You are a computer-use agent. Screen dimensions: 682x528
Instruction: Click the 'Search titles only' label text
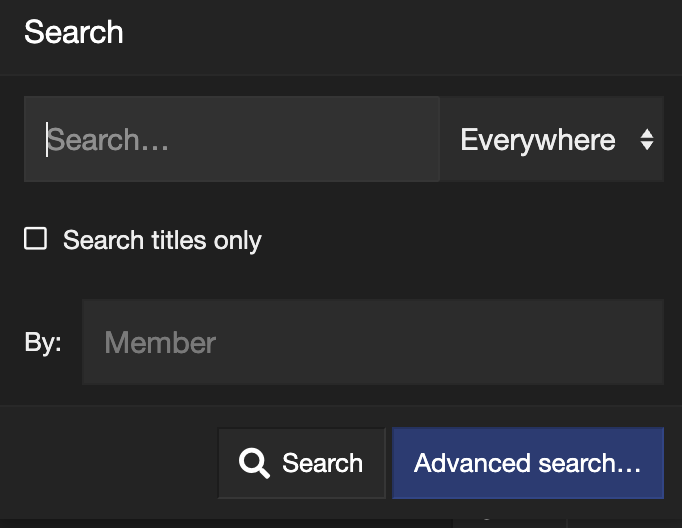point(162,240)
